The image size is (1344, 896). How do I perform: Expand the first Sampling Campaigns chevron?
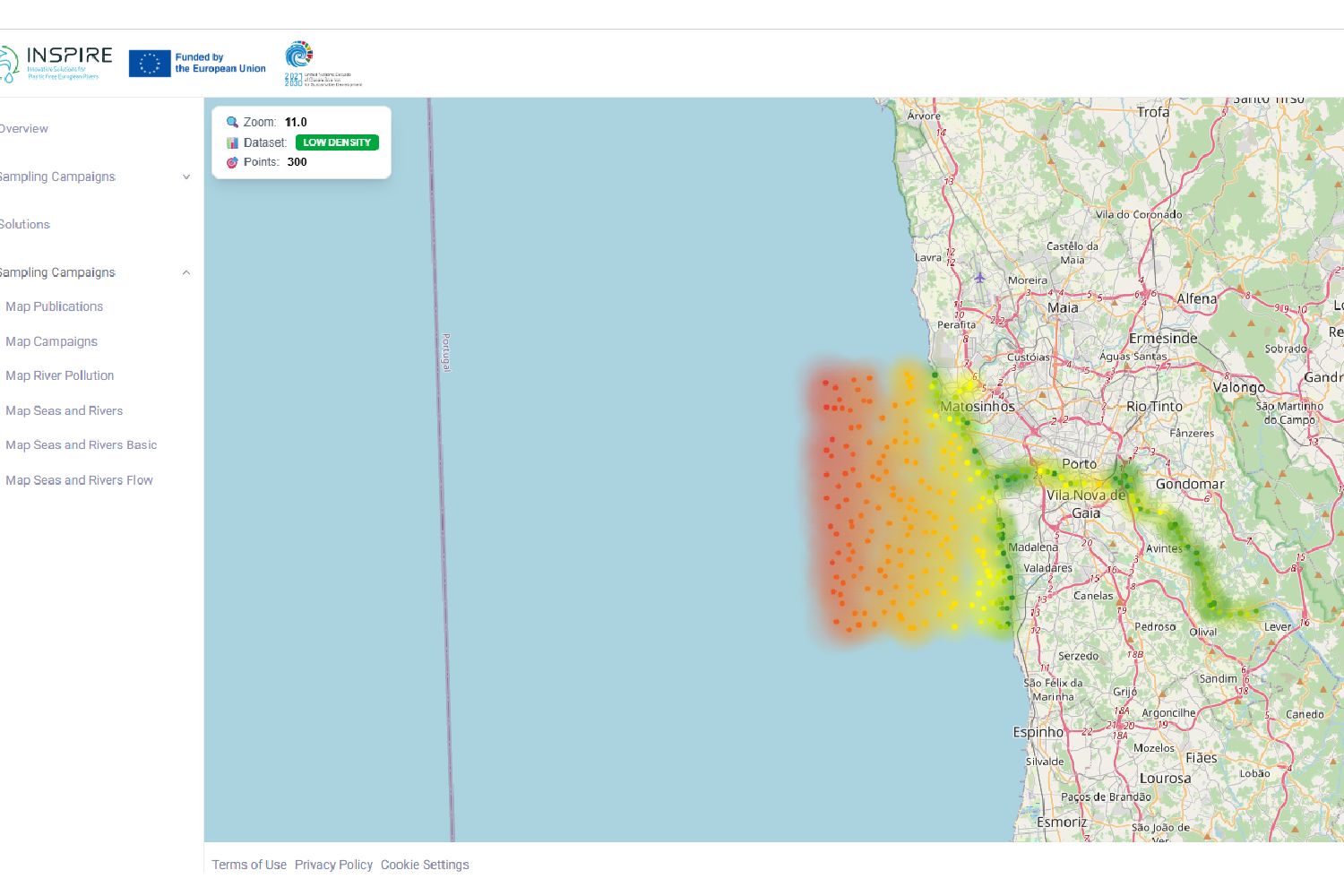186,177
